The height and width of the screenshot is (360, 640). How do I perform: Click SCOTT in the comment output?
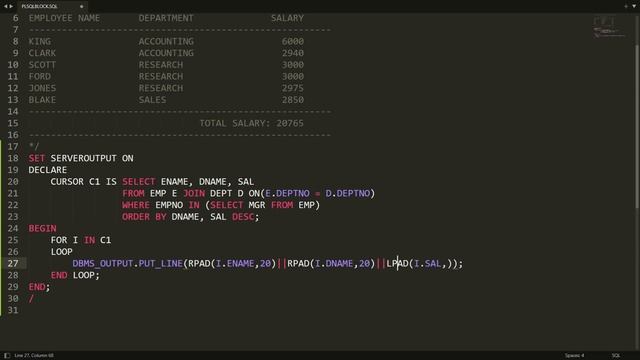(x=42, y=65)
